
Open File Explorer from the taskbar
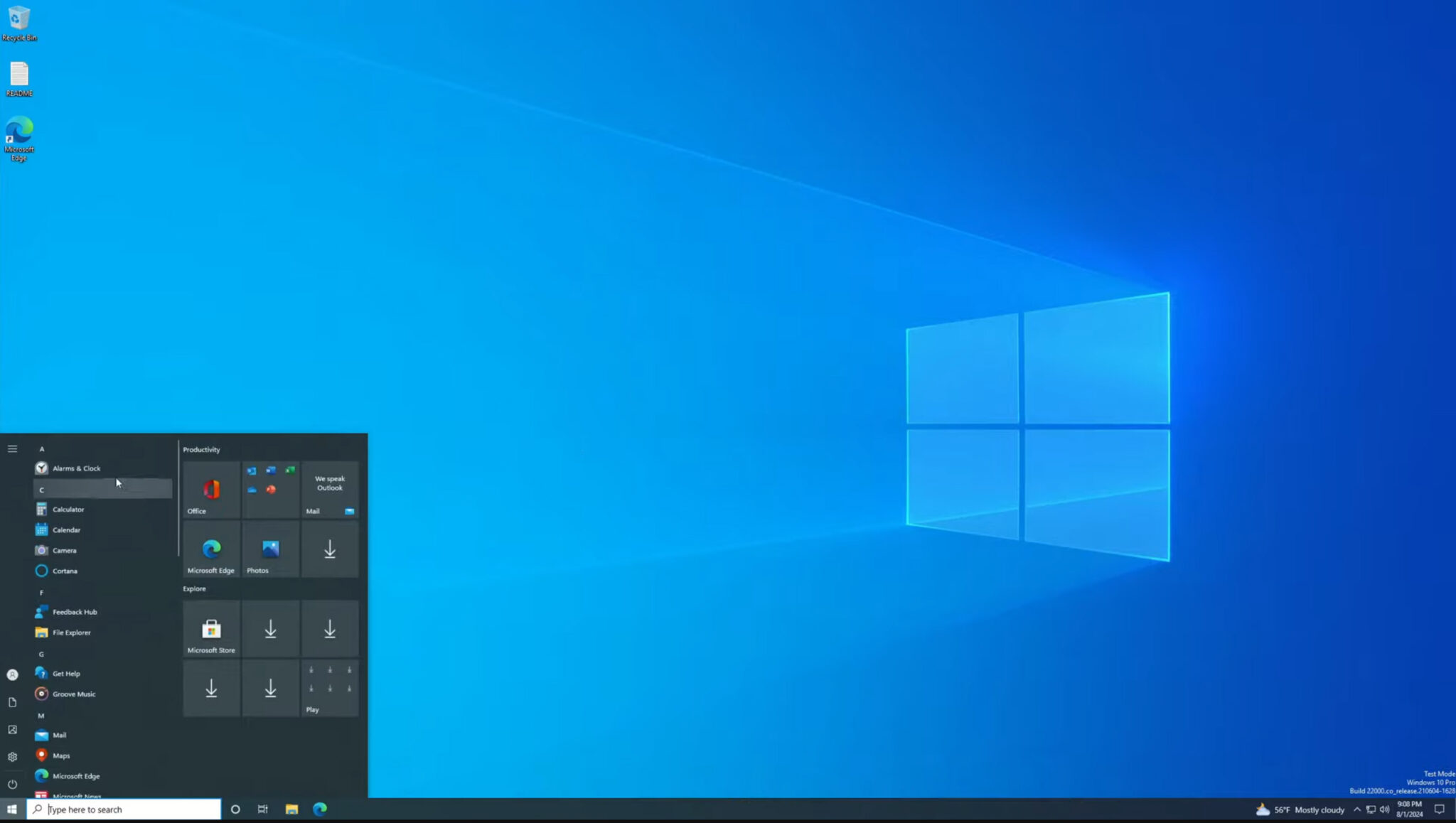(x=291, y=809)
